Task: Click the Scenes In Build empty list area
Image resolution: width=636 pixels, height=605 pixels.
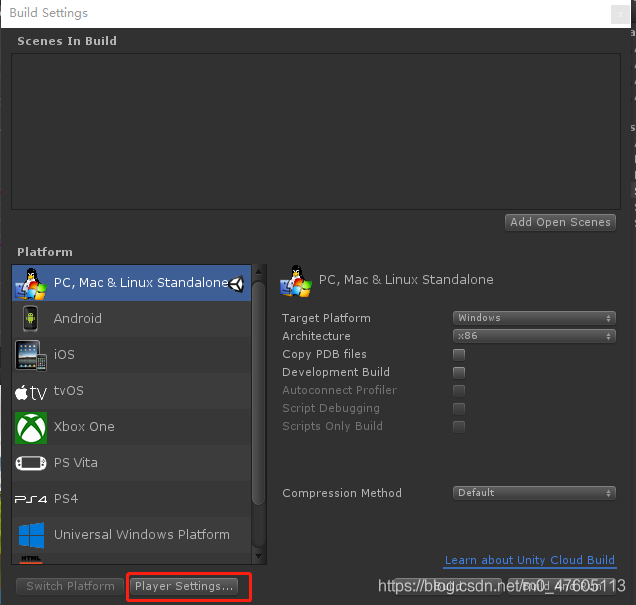Action: [x=316, y=131]
